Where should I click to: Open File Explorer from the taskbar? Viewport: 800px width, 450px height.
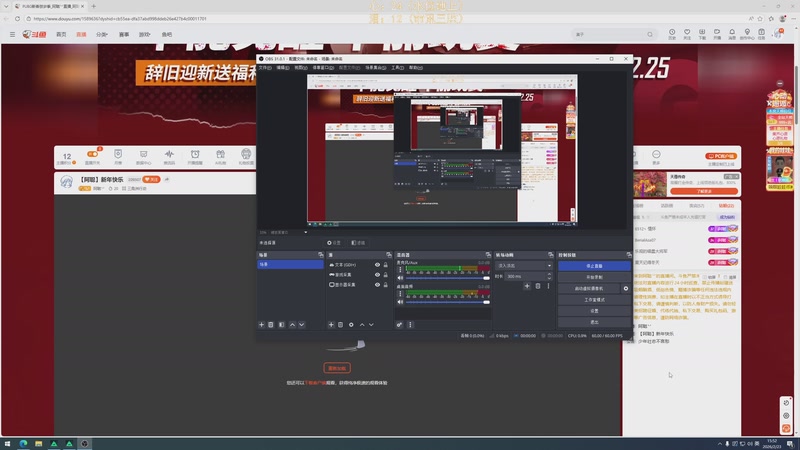pos(38,443)
